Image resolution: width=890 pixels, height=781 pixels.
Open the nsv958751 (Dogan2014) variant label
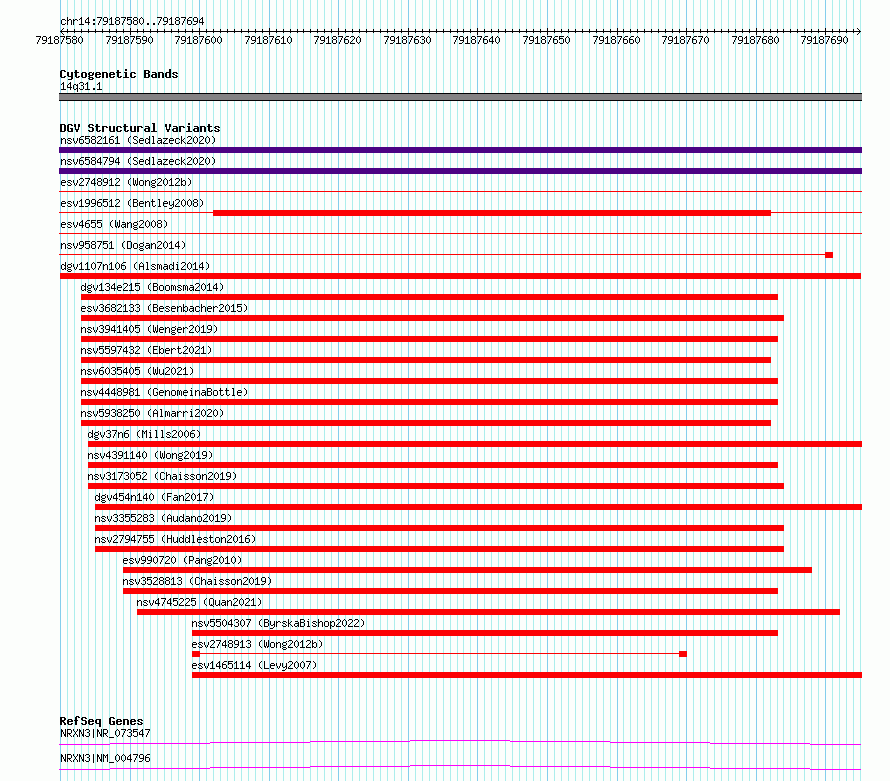point(123,245)
